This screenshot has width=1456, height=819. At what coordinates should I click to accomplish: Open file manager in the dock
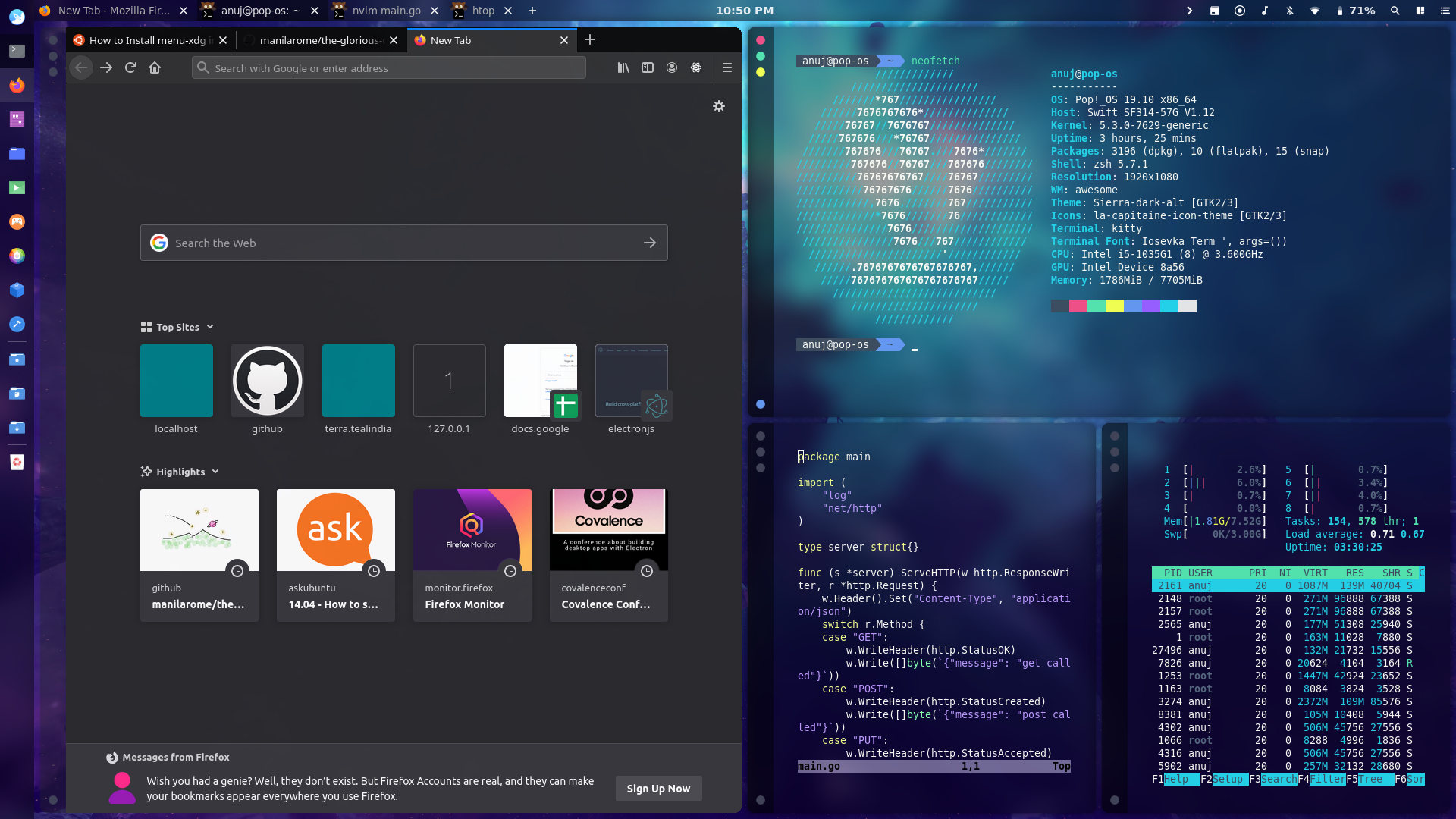[x=17, y=153]
